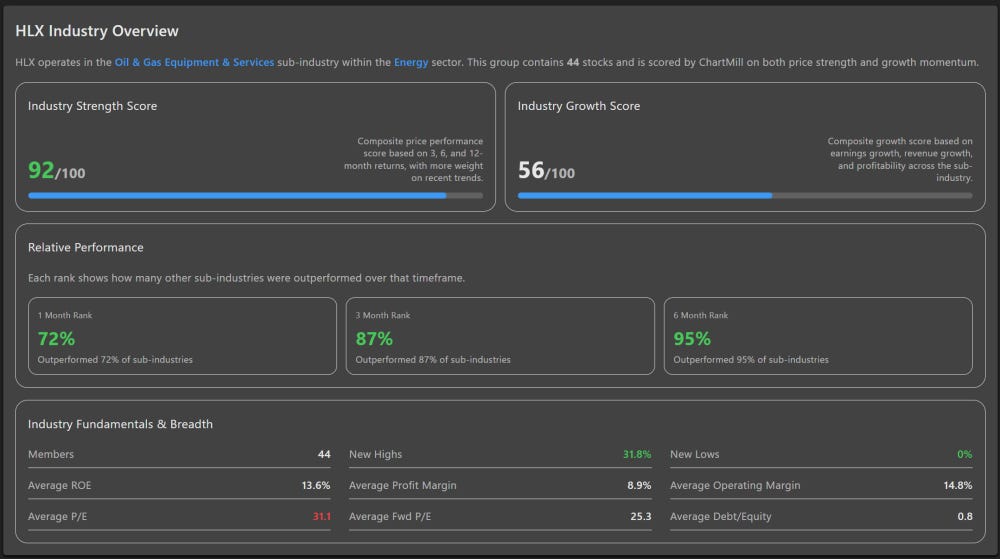Click the Average ROE label
Image resolution: width=1000 pixels, height=559 pixels.
[x=59, y=485]
